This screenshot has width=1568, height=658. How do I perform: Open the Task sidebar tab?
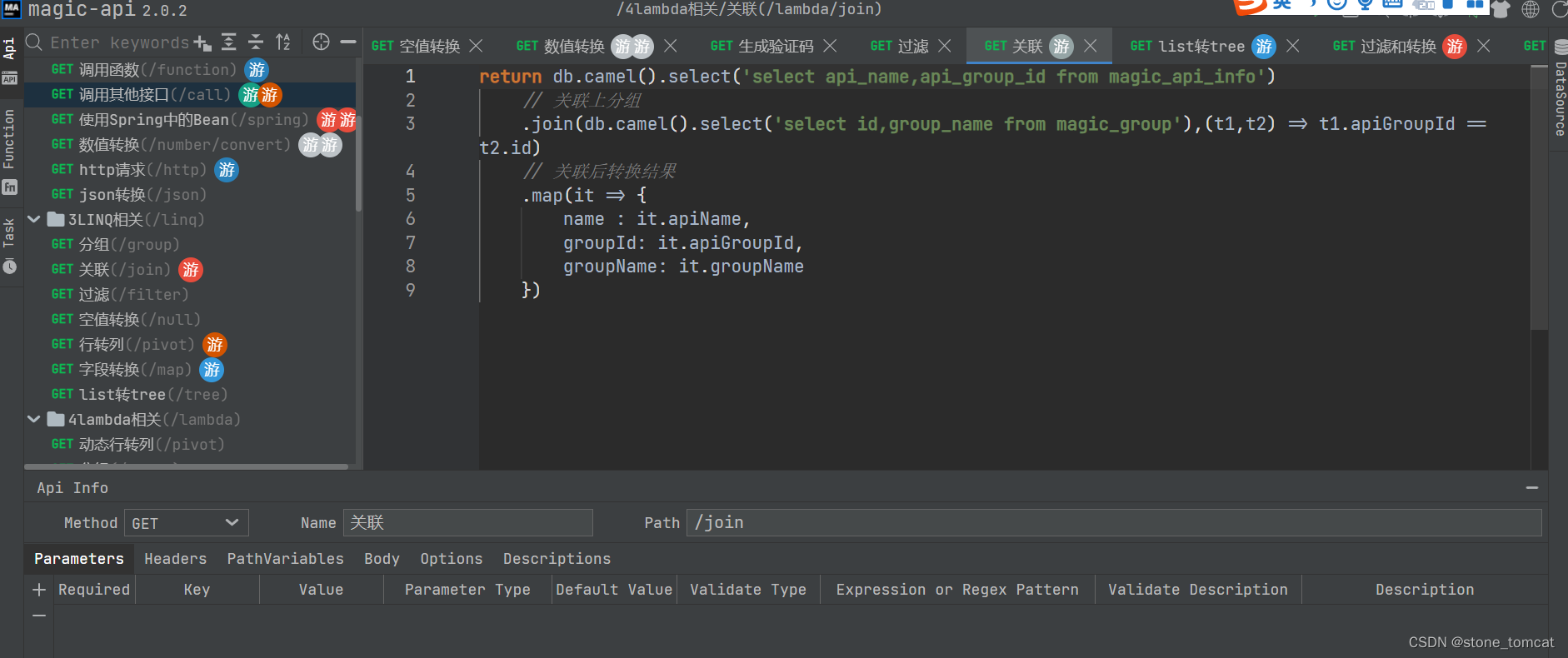coord(10,247)
